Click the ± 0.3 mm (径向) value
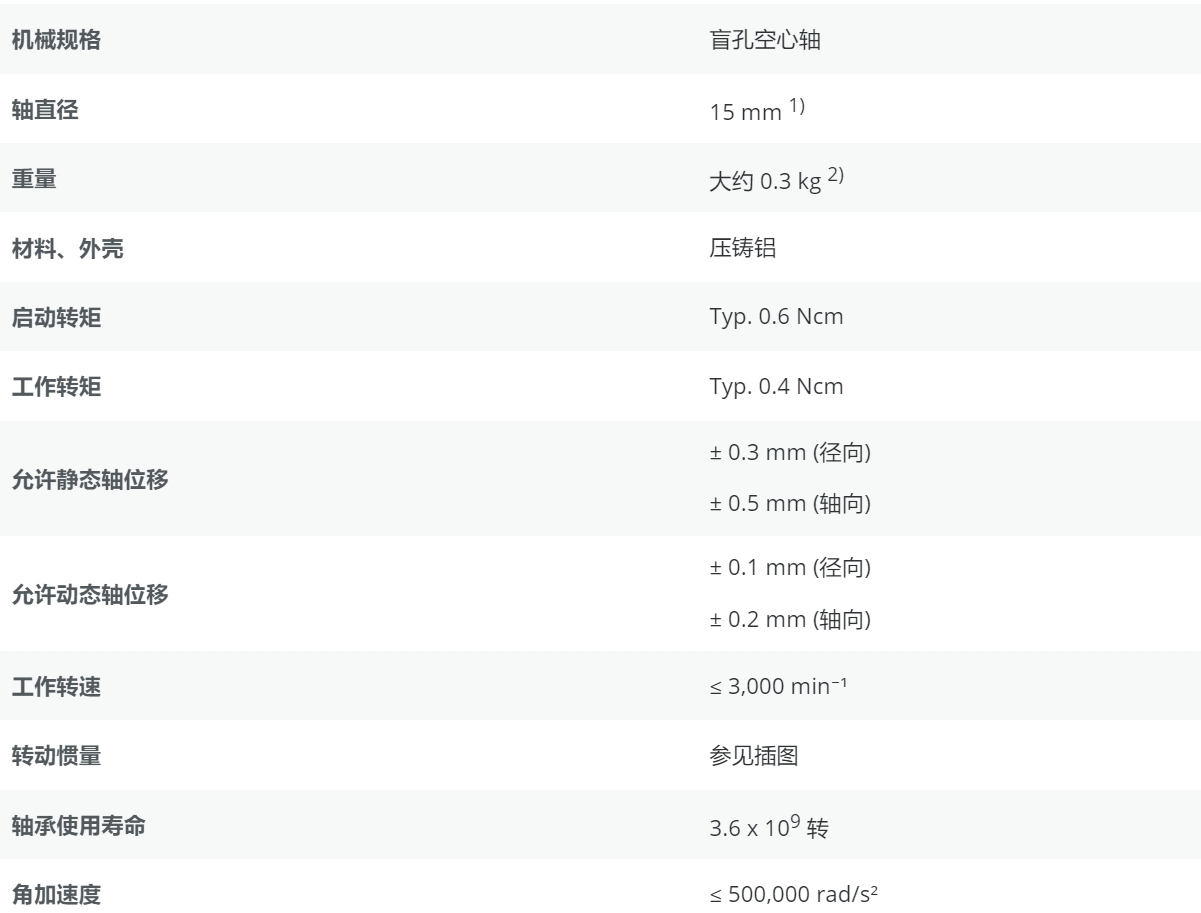Viewport: 1201px width, 913px height. click(x=790, y=454)
